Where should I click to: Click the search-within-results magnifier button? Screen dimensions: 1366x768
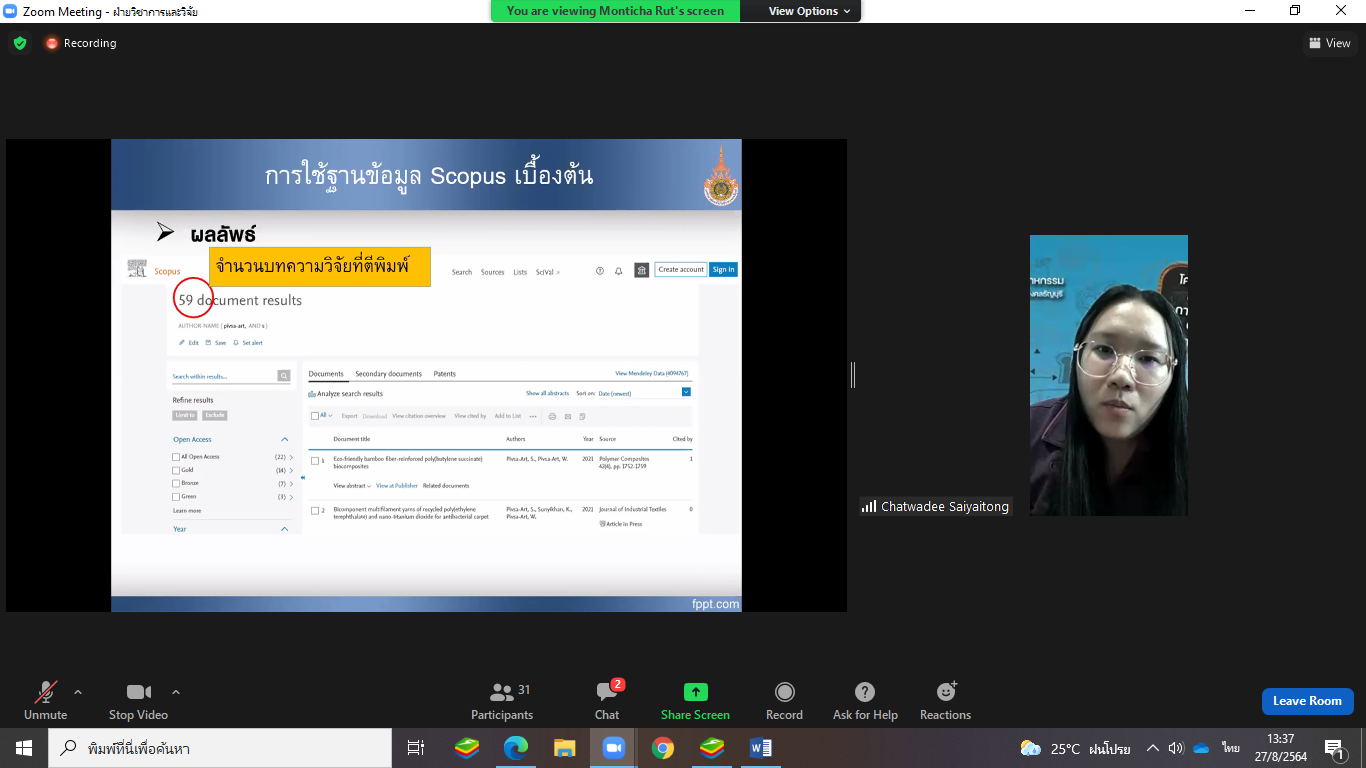[x=284, y=376]
